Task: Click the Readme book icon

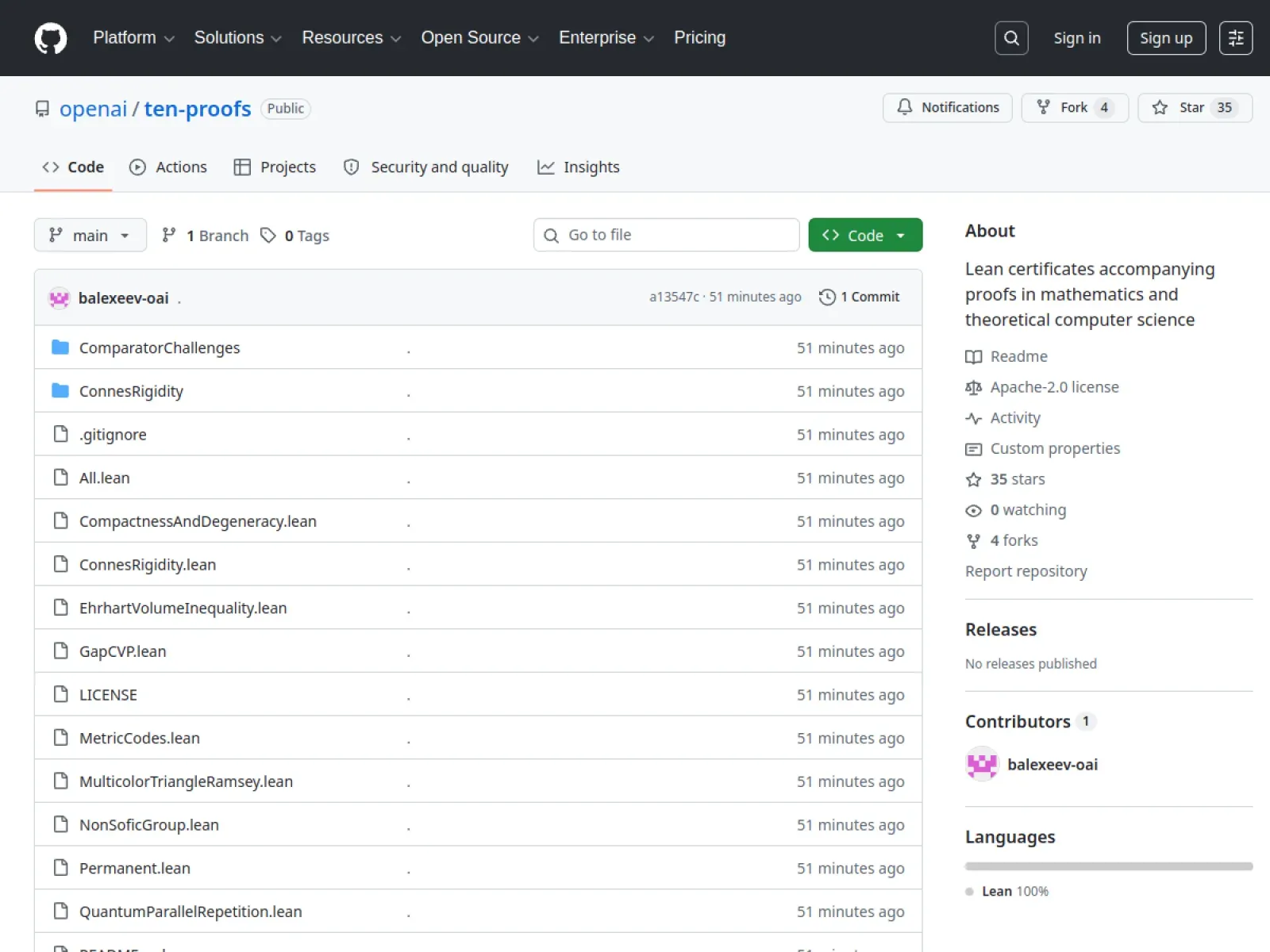Action: coord(973,356)
